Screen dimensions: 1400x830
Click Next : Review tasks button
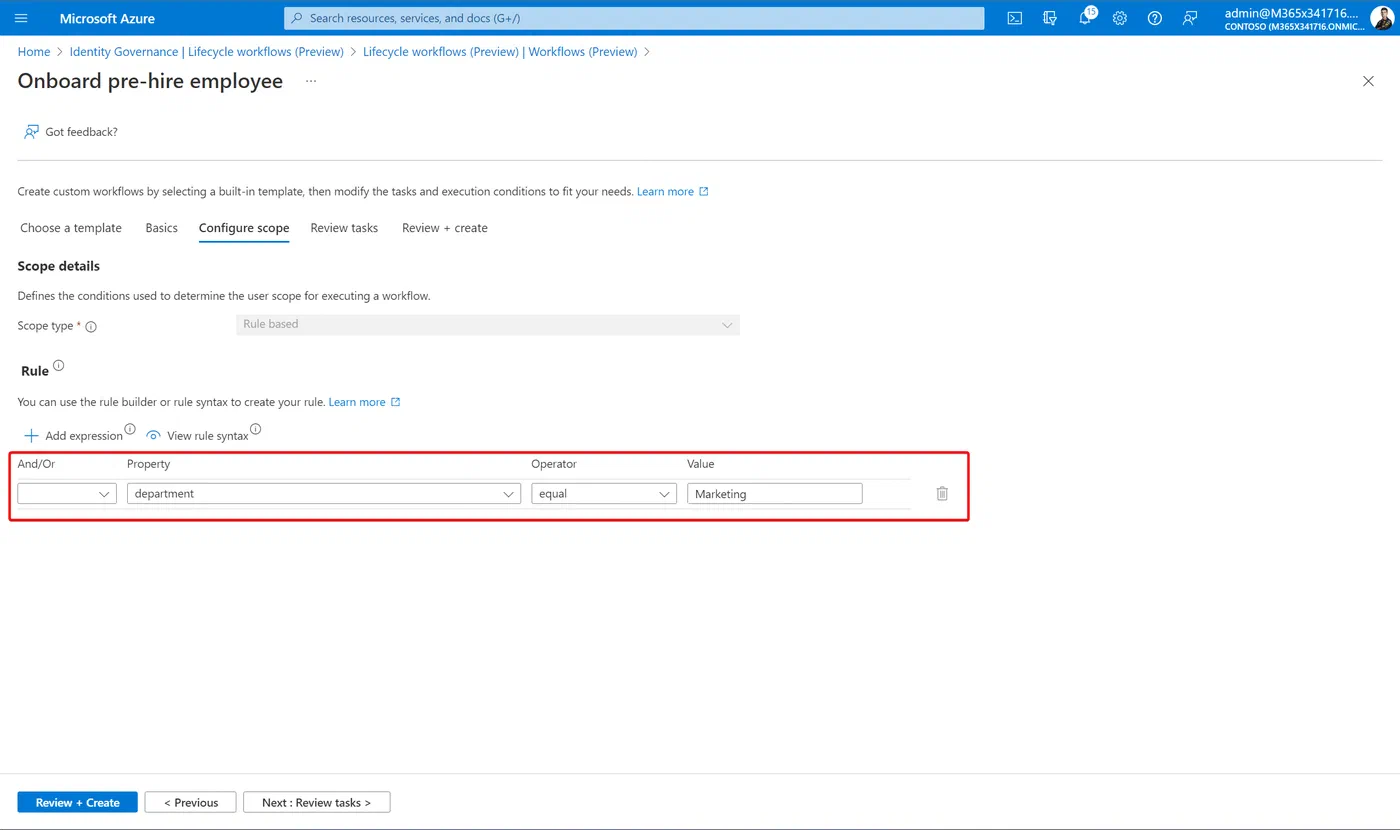point(316,802)
